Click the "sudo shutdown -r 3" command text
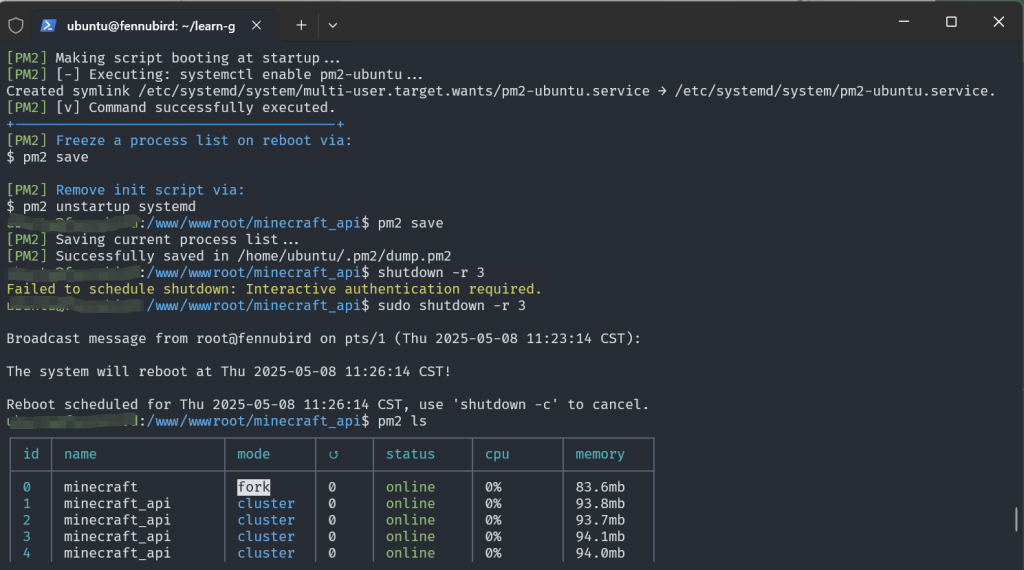This screenshot has width=1024, height=570. click(x=451, y=306)
